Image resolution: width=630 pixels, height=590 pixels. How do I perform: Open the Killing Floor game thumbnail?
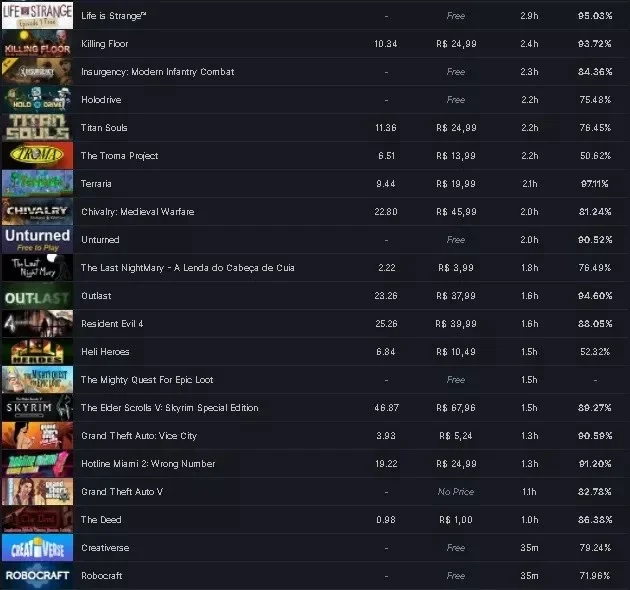coord(37,43)
